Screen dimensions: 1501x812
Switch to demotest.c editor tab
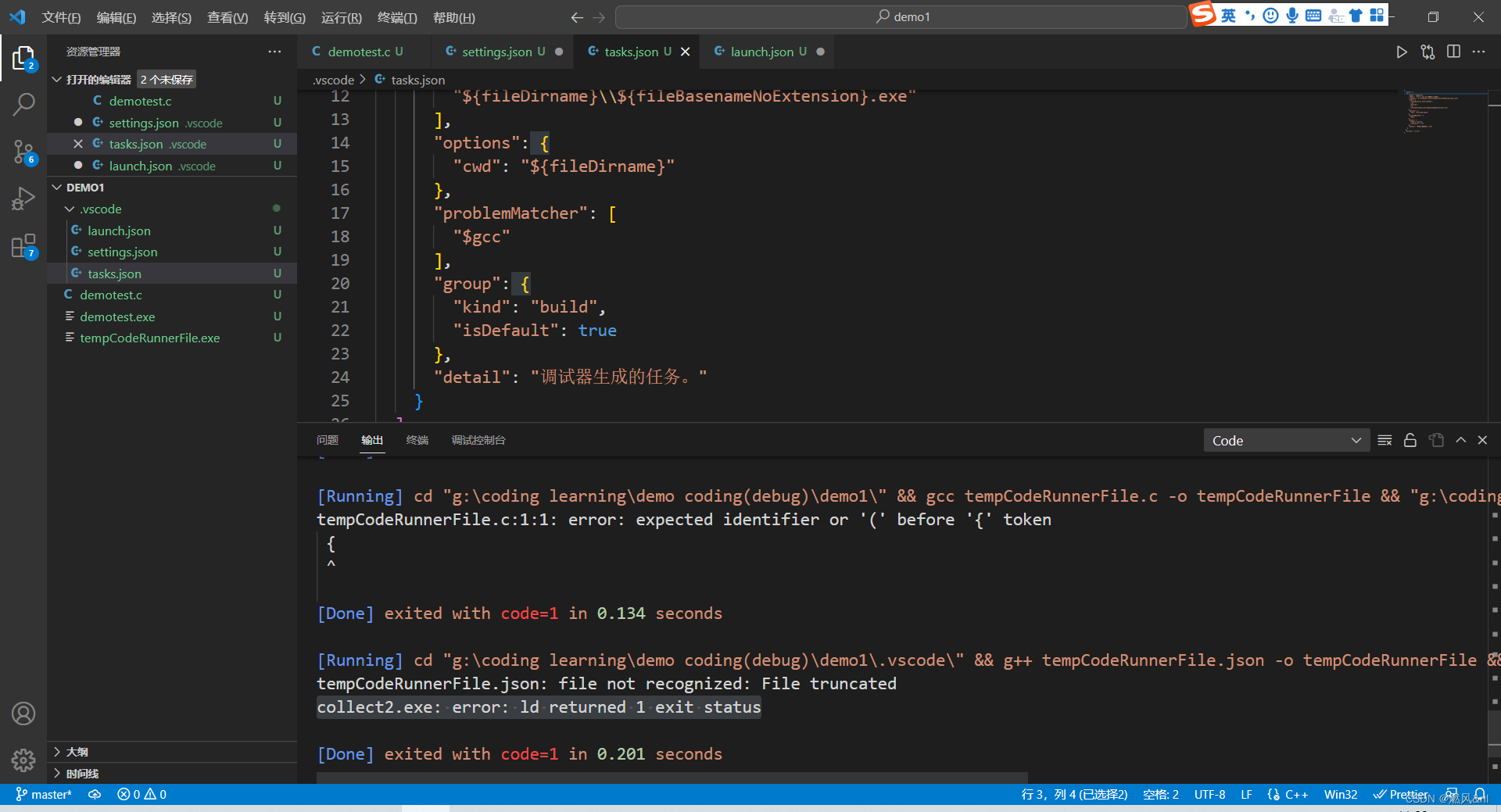(364, 52)
